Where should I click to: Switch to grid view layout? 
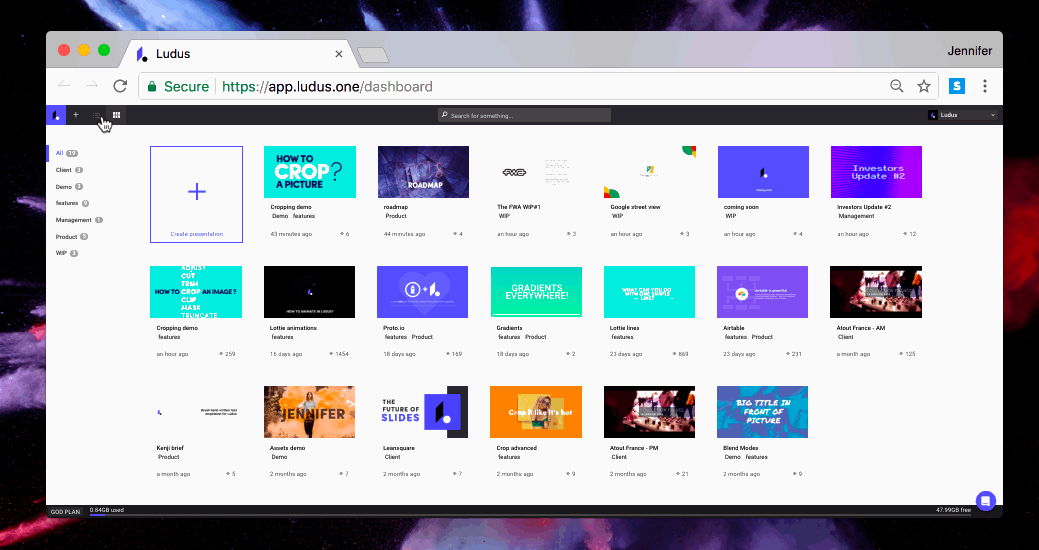(x=116, y=115)
